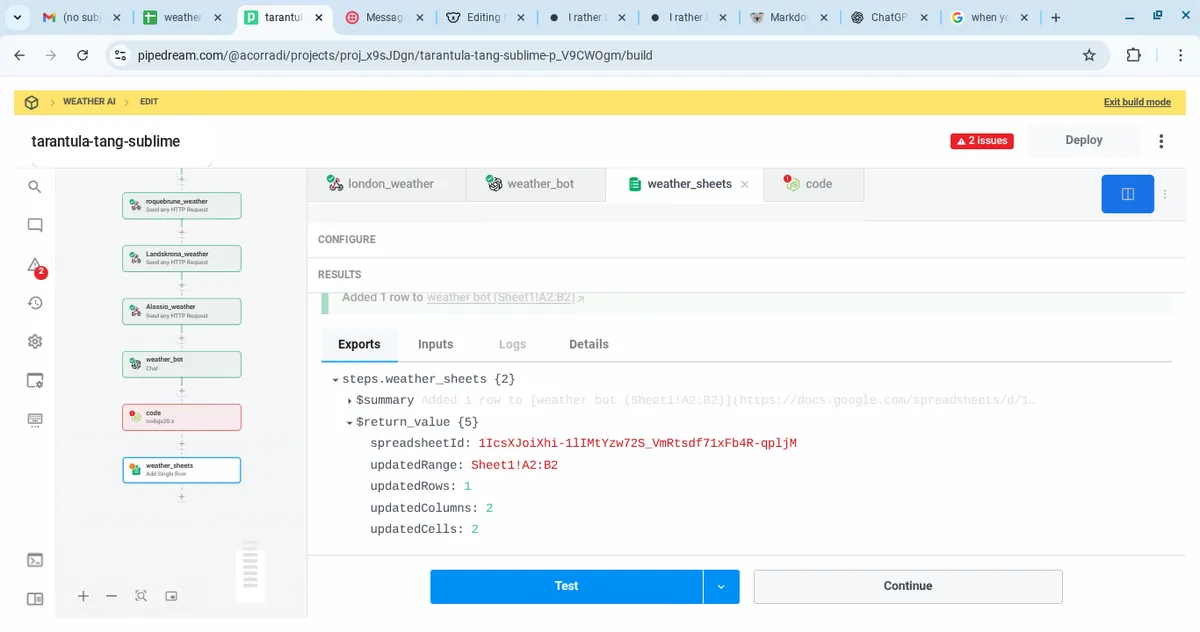Open the search icon in left sidebar
The height and width of the screenshot is (632, 1200).
[x=35, y=187]
